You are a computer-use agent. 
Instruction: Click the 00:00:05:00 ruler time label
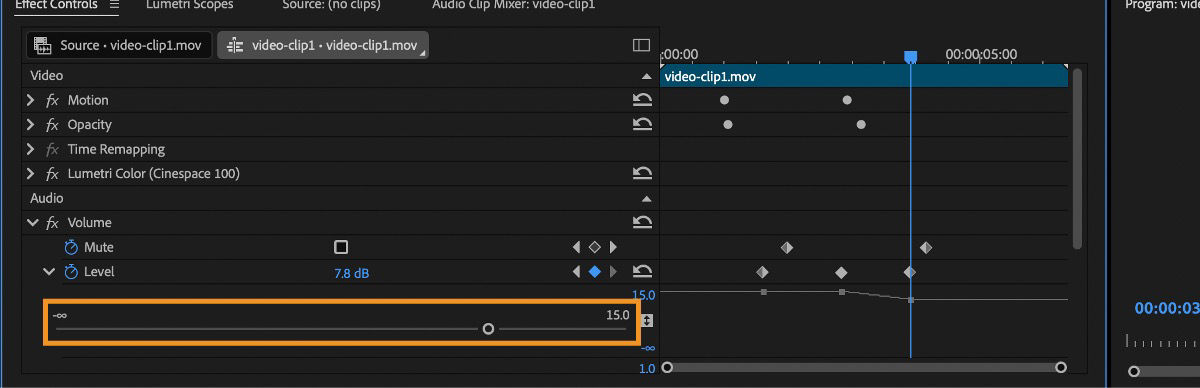[x=981, y=54]
